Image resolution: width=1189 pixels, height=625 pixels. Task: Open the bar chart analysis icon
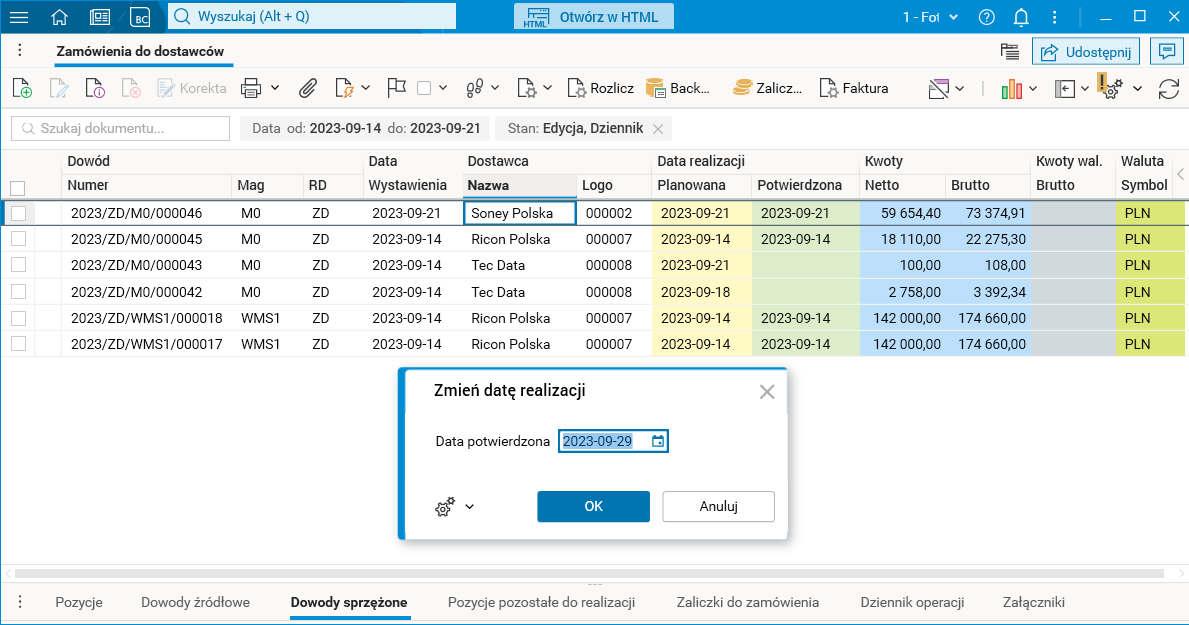pyautogui.click(x=1012, y=89)
